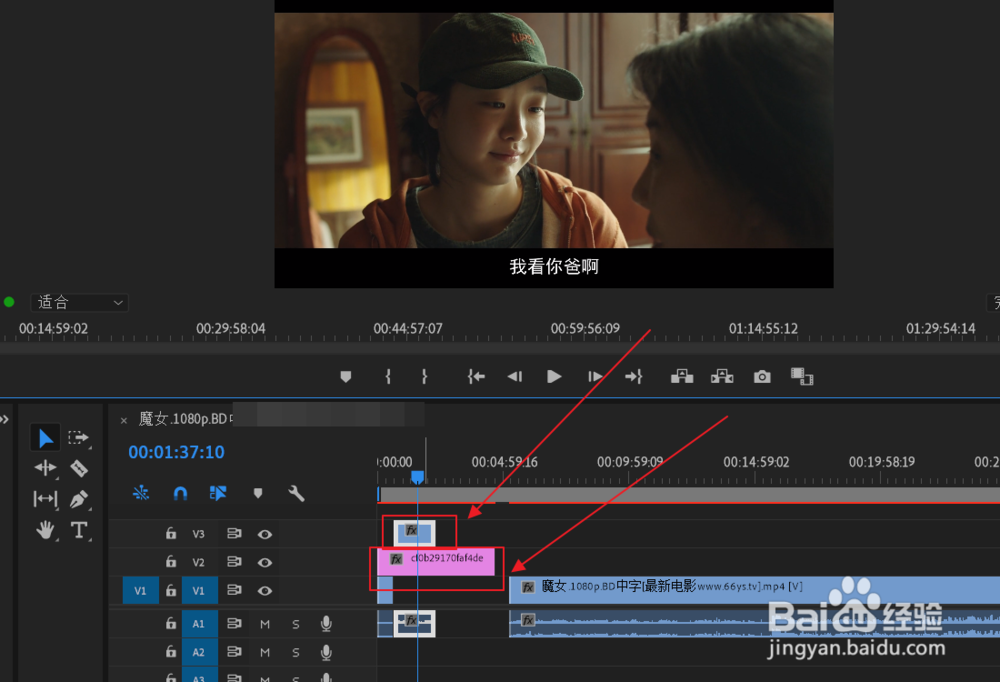The height and width of the screenshot is (682, 1000).
Task: Add a marker in the timeline header
Action: click(x=258, y=493)
